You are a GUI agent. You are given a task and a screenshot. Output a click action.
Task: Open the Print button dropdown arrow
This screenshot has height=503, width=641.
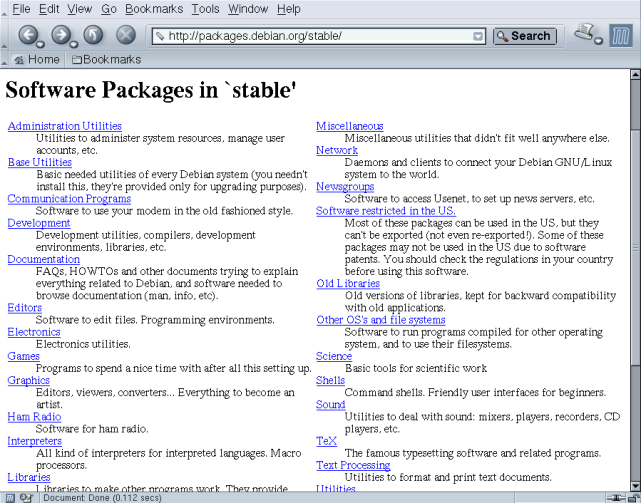[598, 41]
